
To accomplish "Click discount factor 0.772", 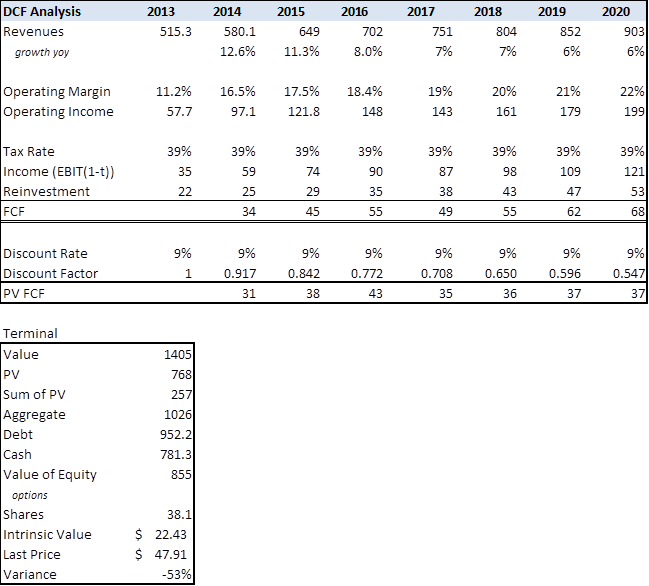I will 367,274.
